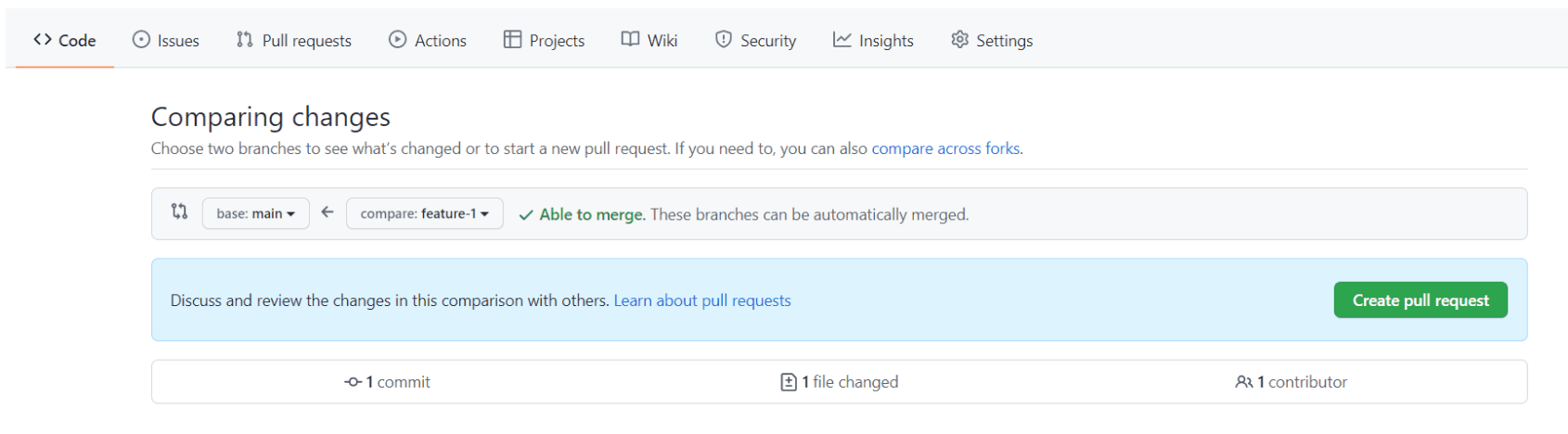The width and height of the screenshot is (1568, 434).
Task: Select the 1 contributor summary
Action: pos(1292,382)
